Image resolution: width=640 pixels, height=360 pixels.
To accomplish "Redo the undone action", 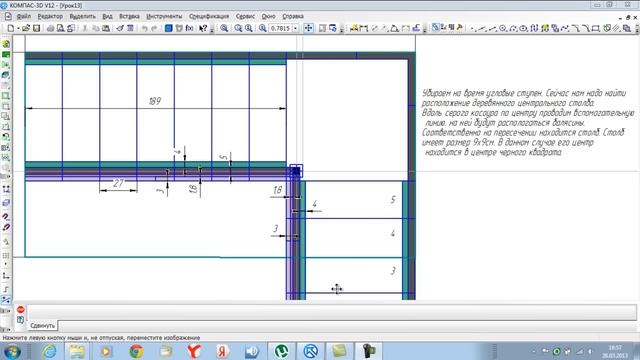I will click(154, 28).
